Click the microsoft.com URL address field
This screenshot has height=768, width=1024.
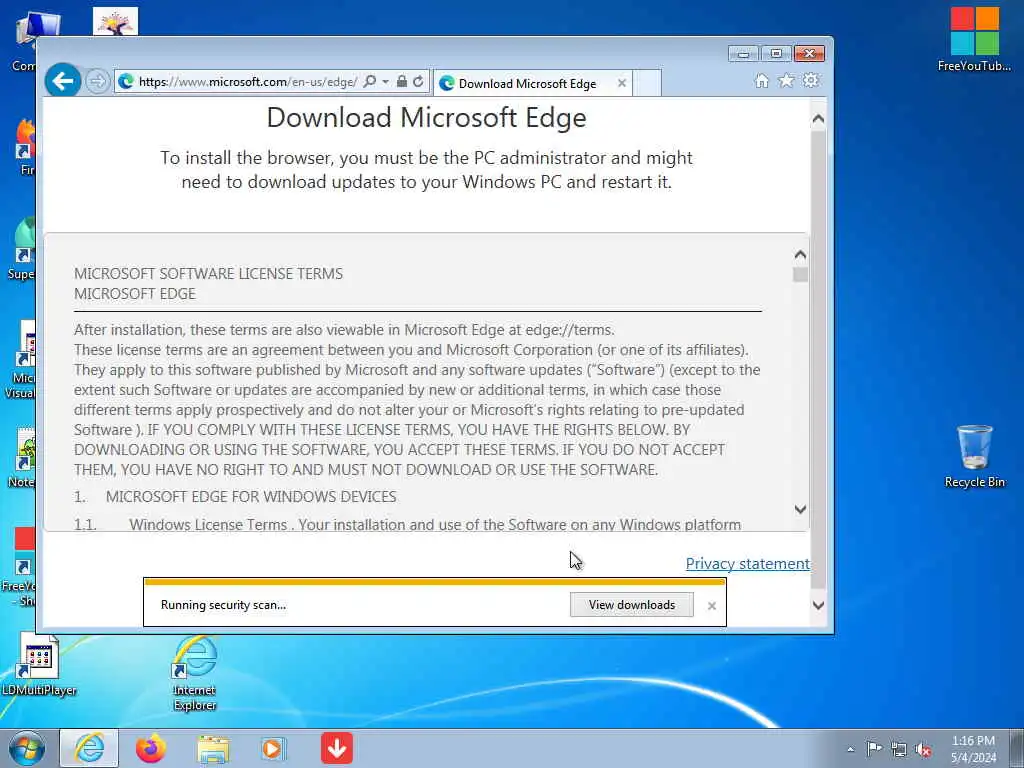click(248, 82)
